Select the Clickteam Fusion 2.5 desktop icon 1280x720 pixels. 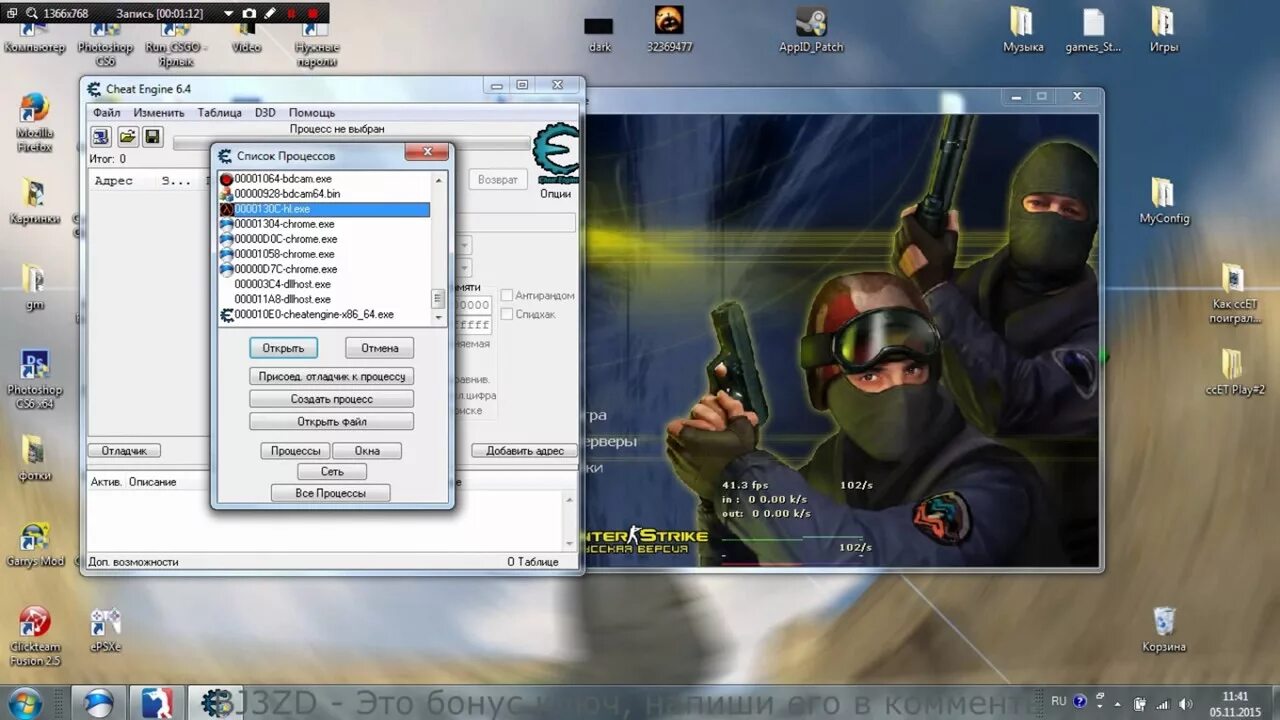(x=34, y=636)
